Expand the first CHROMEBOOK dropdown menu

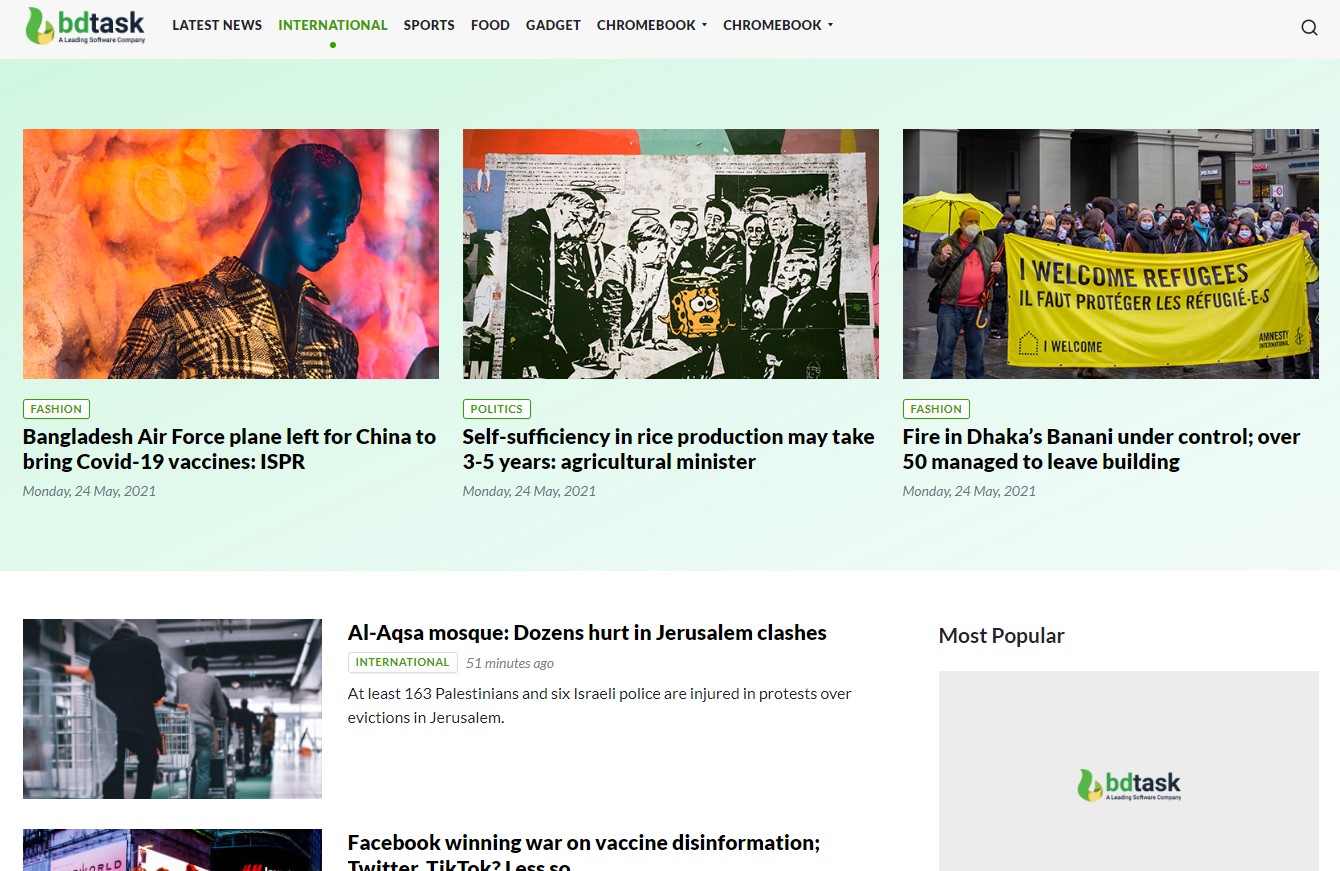click(x=652, y=25)
